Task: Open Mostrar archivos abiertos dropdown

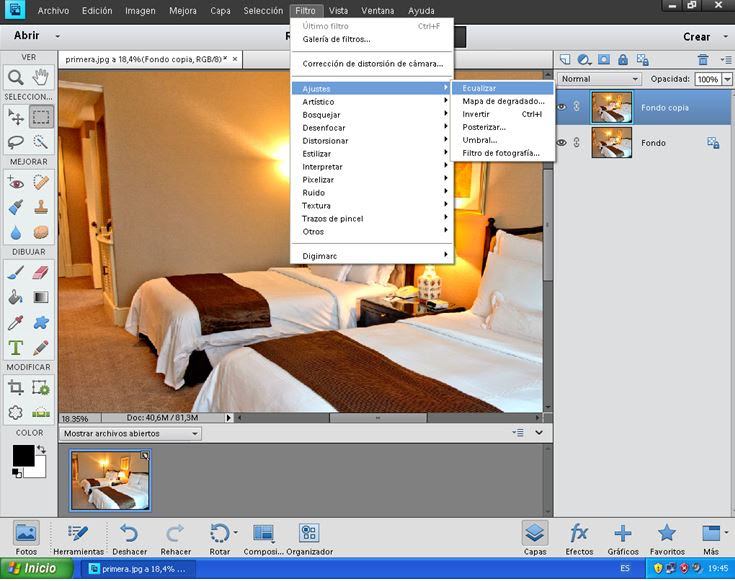Action: point(130,434)
